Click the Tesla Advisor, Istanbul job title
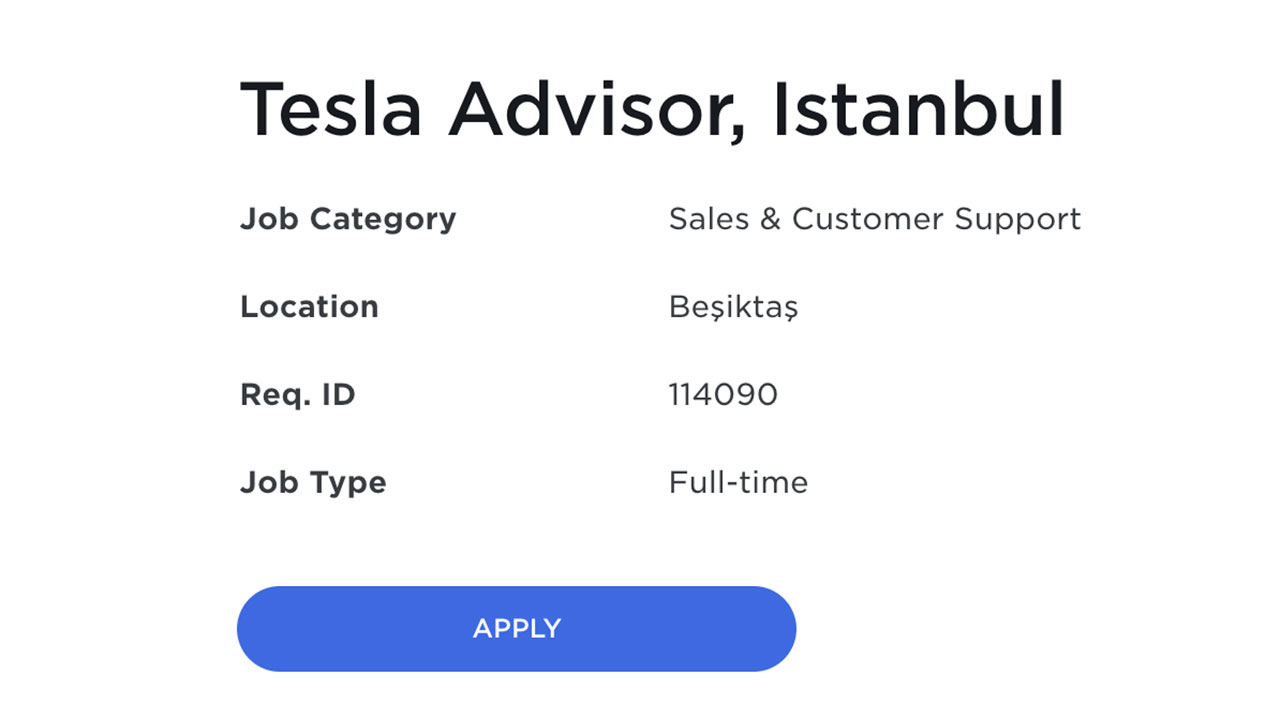 (652, 108)
